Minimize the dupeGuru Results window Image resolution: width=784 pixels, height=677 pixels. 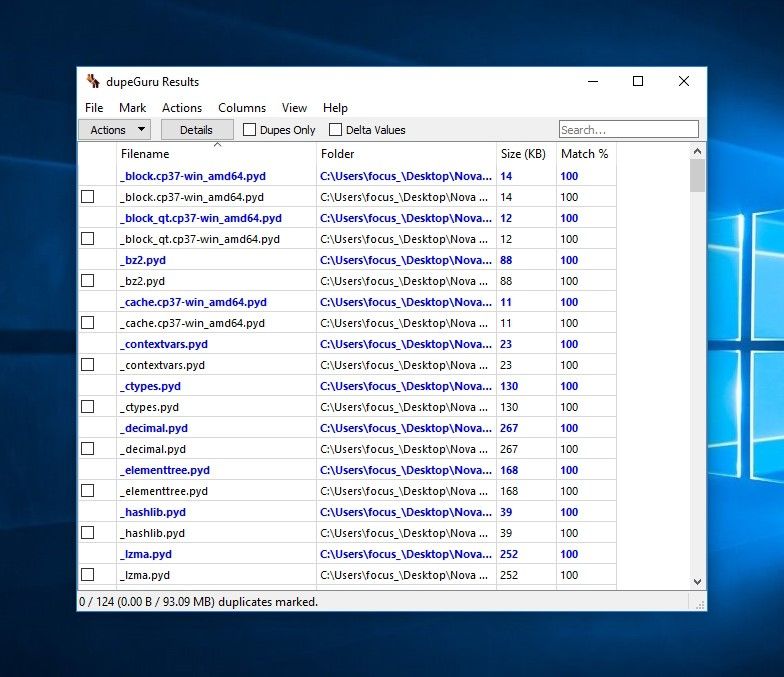593,82
